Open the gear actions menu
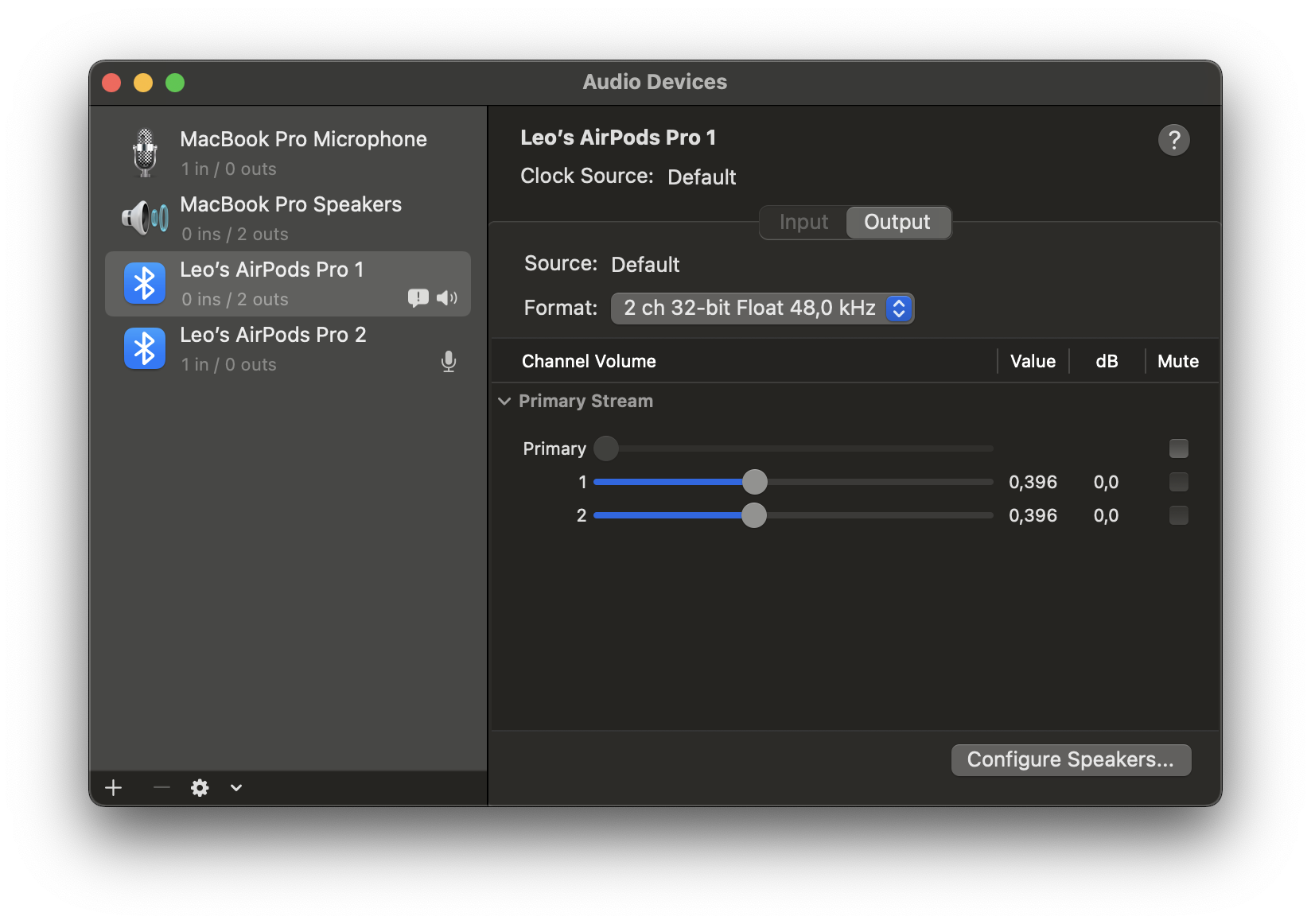The height and width of the screenshot is (924, 1311). [200, 787]
